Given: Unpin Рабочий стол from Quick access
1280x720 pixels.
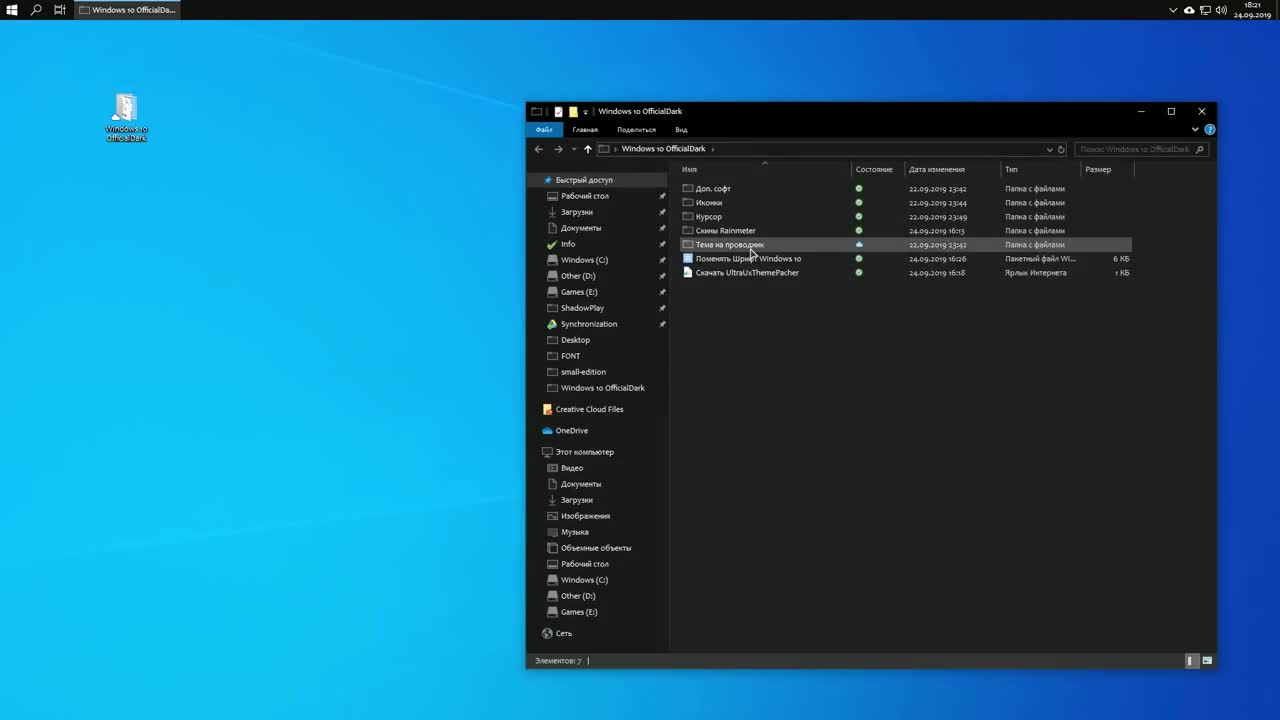Looking at the screenshot, I should (x=662, y=196).
